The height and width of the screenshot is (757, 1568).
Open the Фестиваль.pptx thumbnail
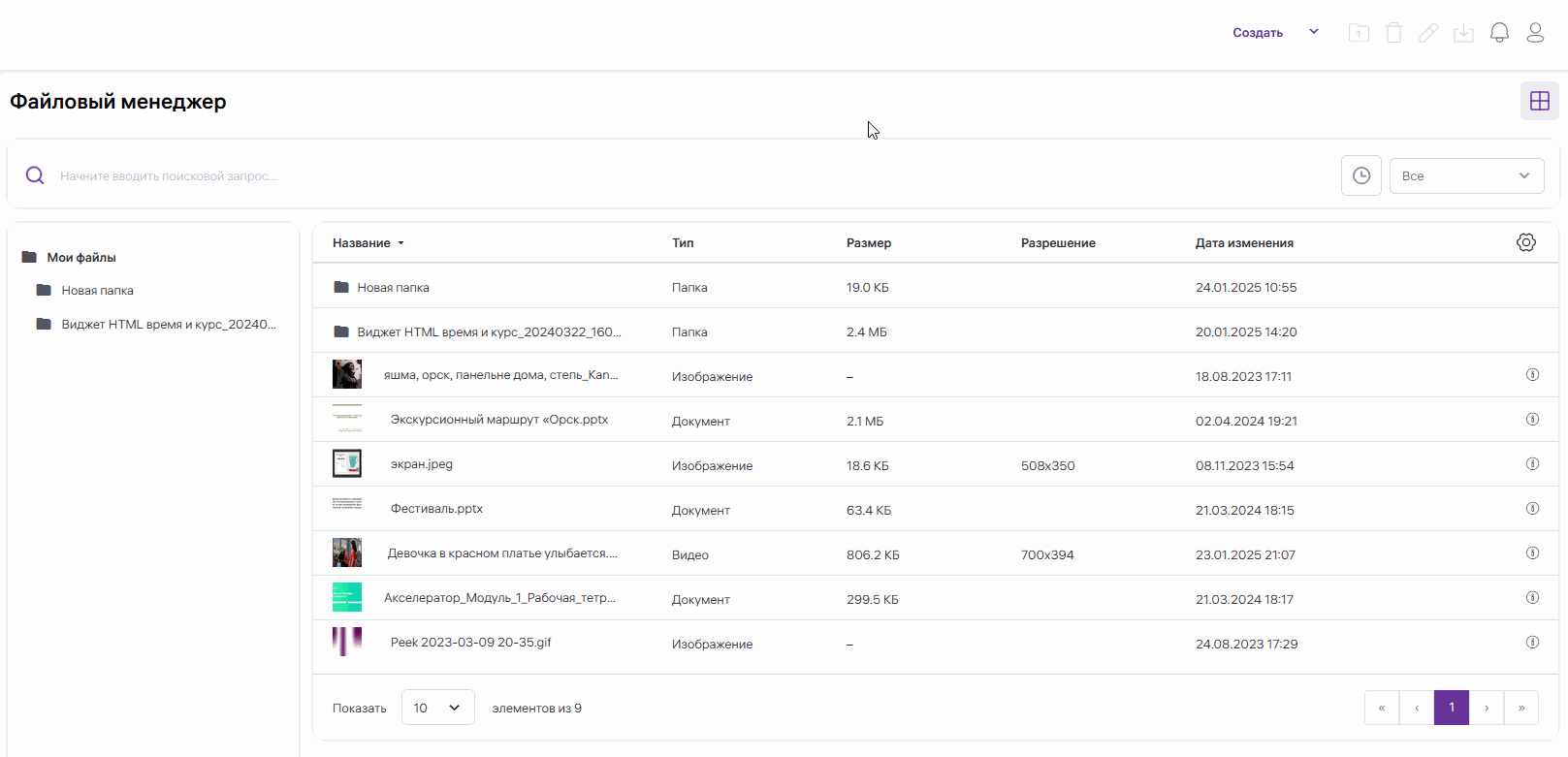coord(347,504)
